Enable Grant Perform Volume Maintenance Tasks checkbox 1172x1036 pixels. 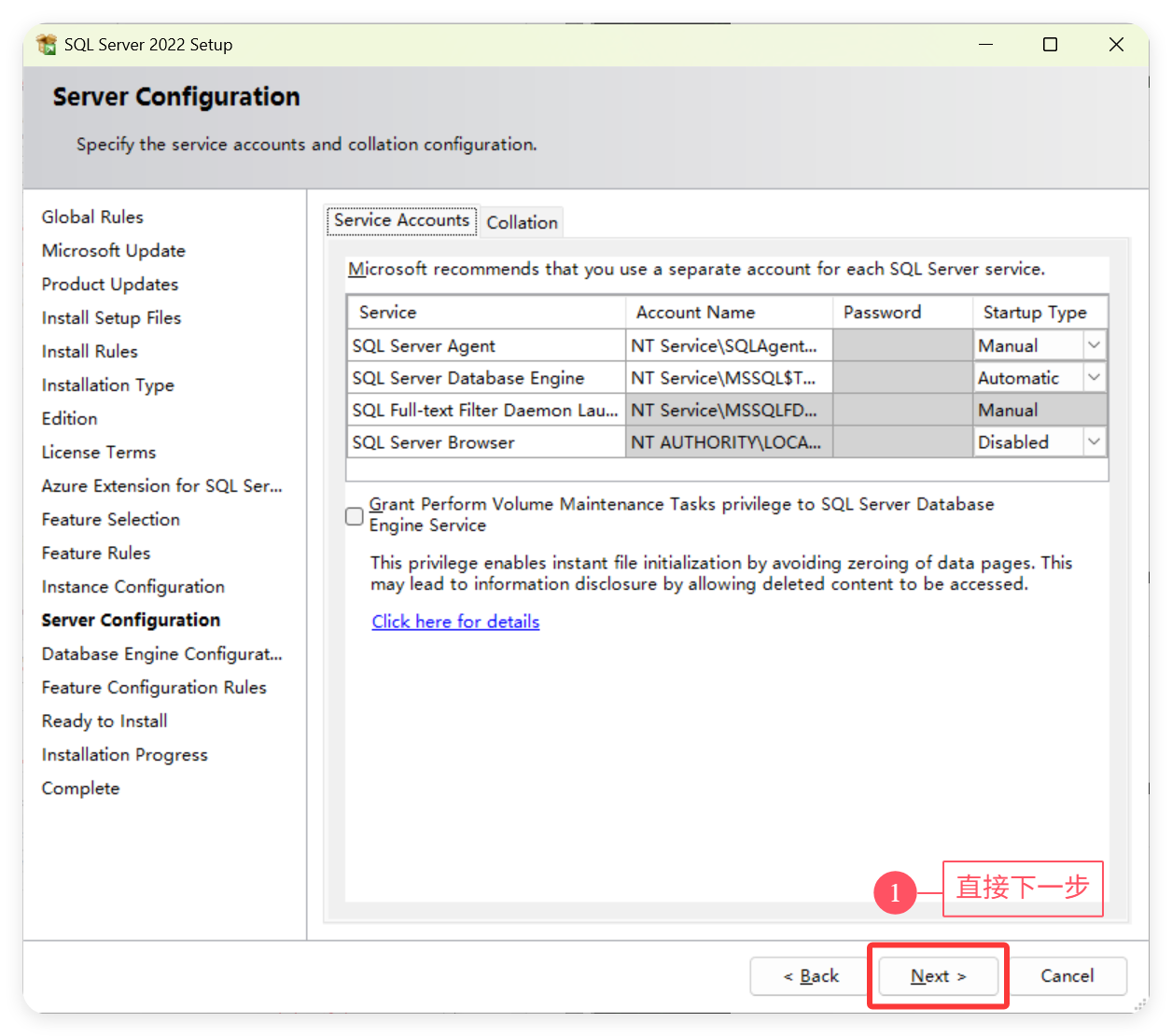355,516
